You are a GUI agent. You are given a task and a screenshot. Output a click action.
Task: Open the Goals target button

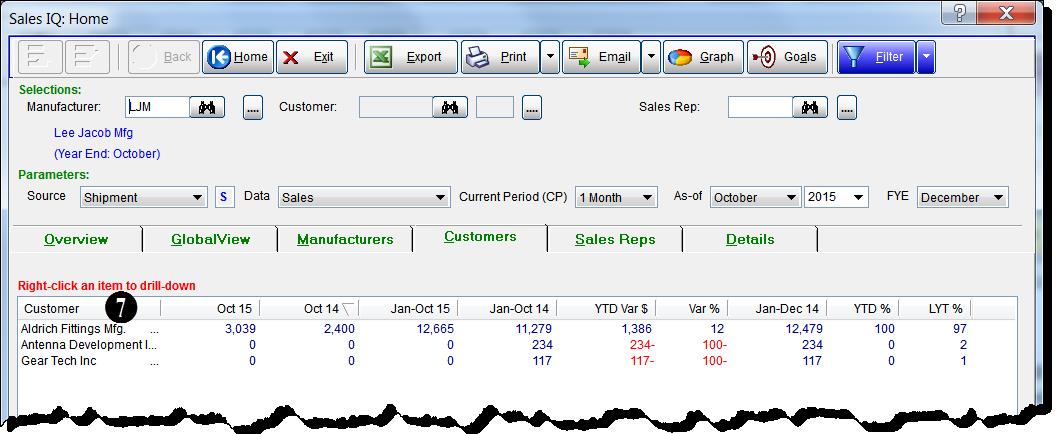[x=787, y=57]
